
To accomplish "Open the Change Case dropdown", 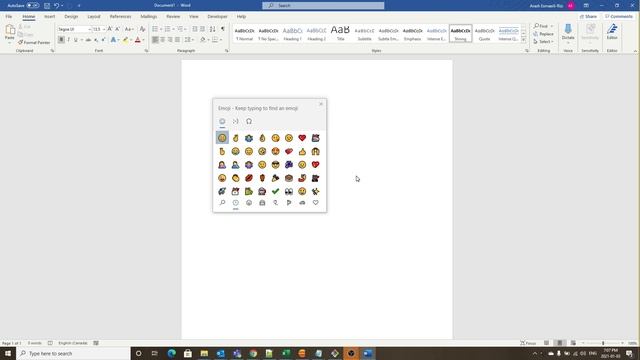I will click(129, 29).
